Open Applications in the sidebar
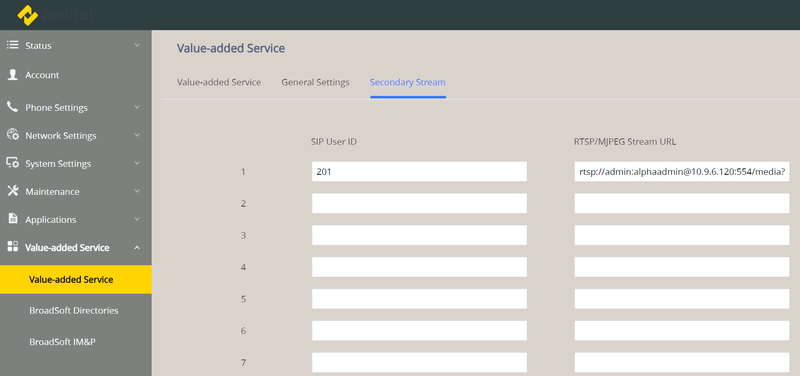 [x=51, y=219]
